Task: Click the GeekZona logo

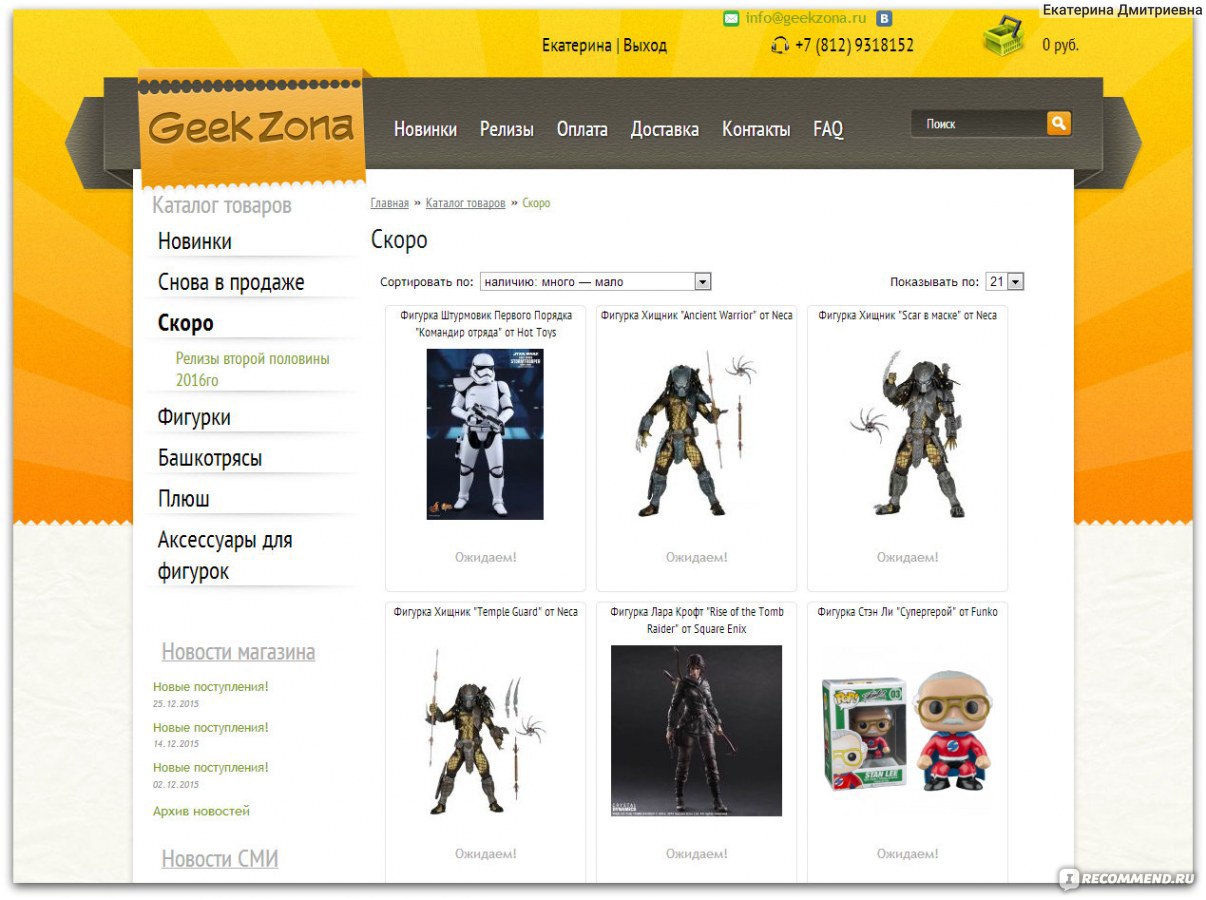Action: [x=251, y=127]
